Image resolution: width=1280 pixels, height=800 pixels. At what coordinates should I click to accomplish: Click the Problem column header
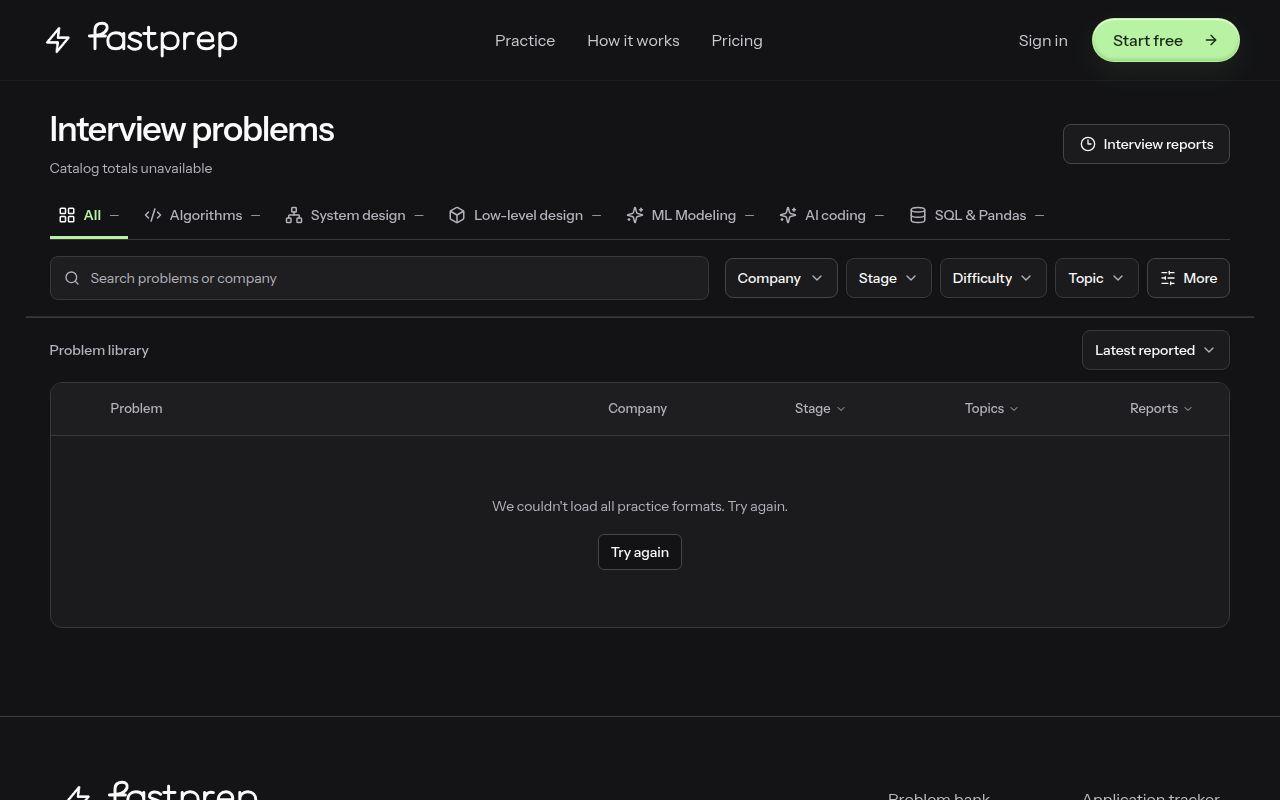pos(136,408)
